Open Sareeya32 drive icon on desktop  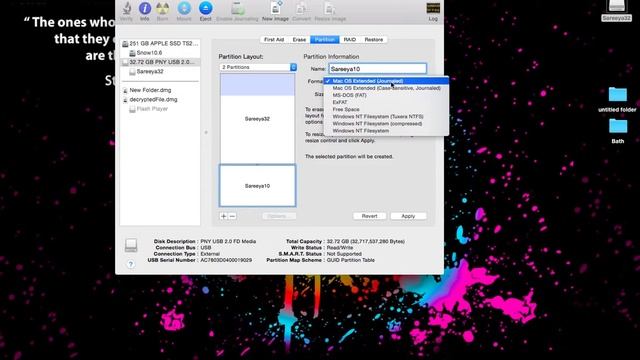click(x=616, y=10)
